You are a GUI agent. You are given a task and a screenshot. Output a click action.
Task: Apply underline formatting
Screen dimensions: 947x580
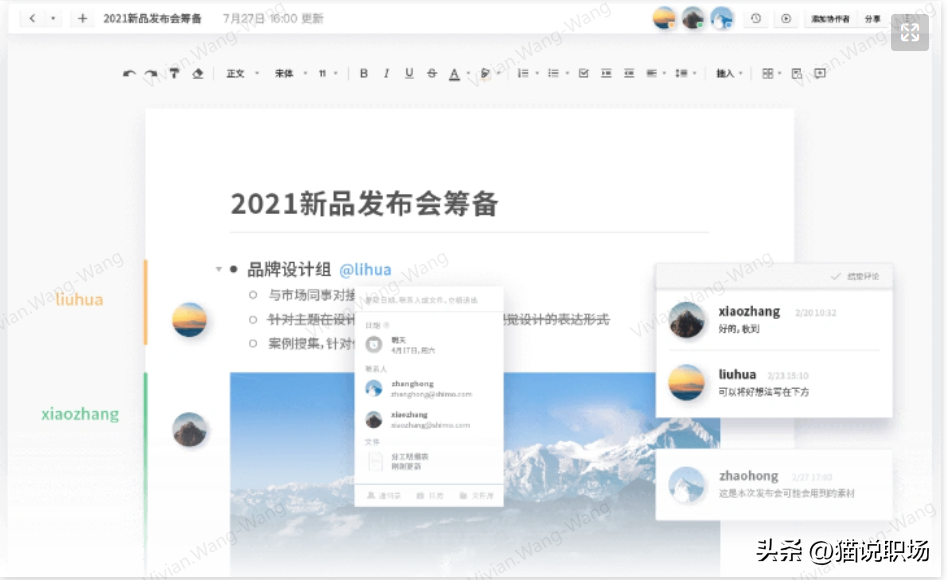[409, 74]
